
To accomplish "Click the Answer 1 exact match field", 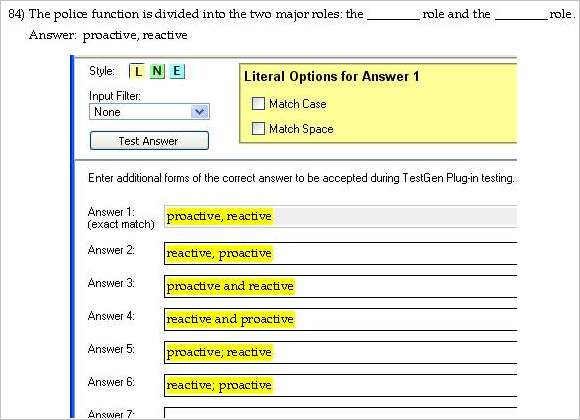I will coord(340,216).
